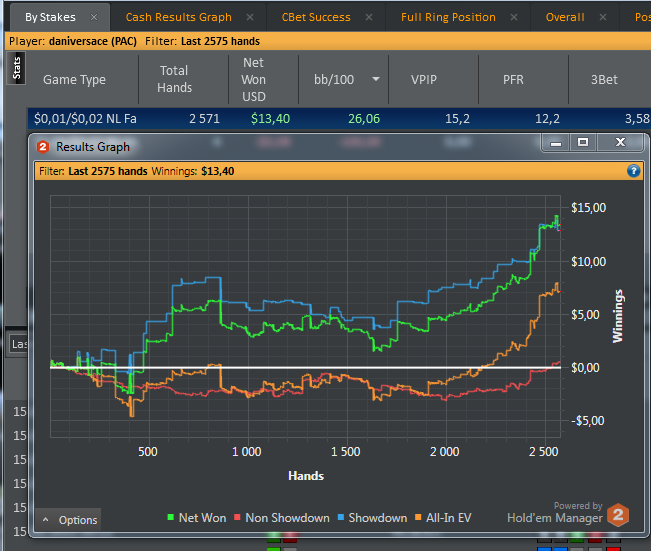Click the Winnings axis title

(x=618, y=316)
